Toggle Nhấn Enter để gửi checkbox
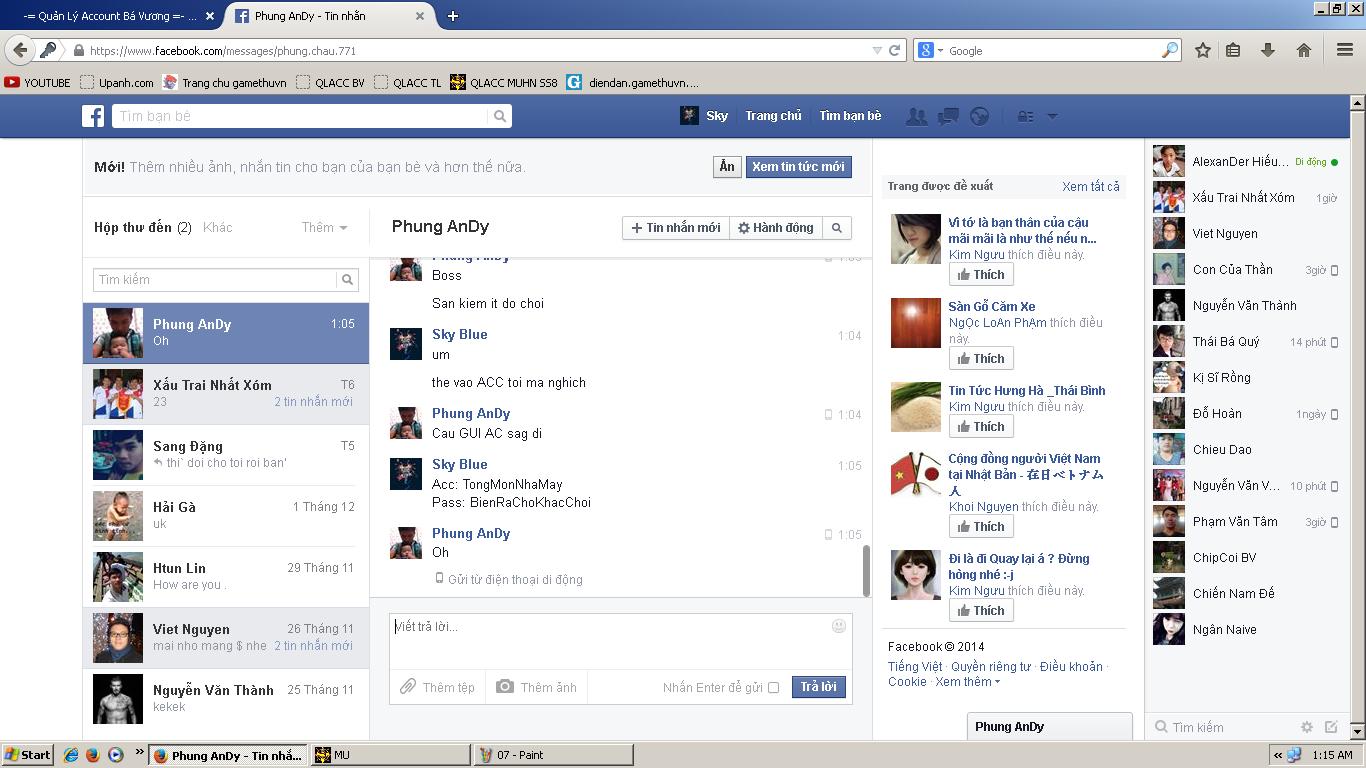This screenshot has height=768, width=1366. [x=773, y=687]
